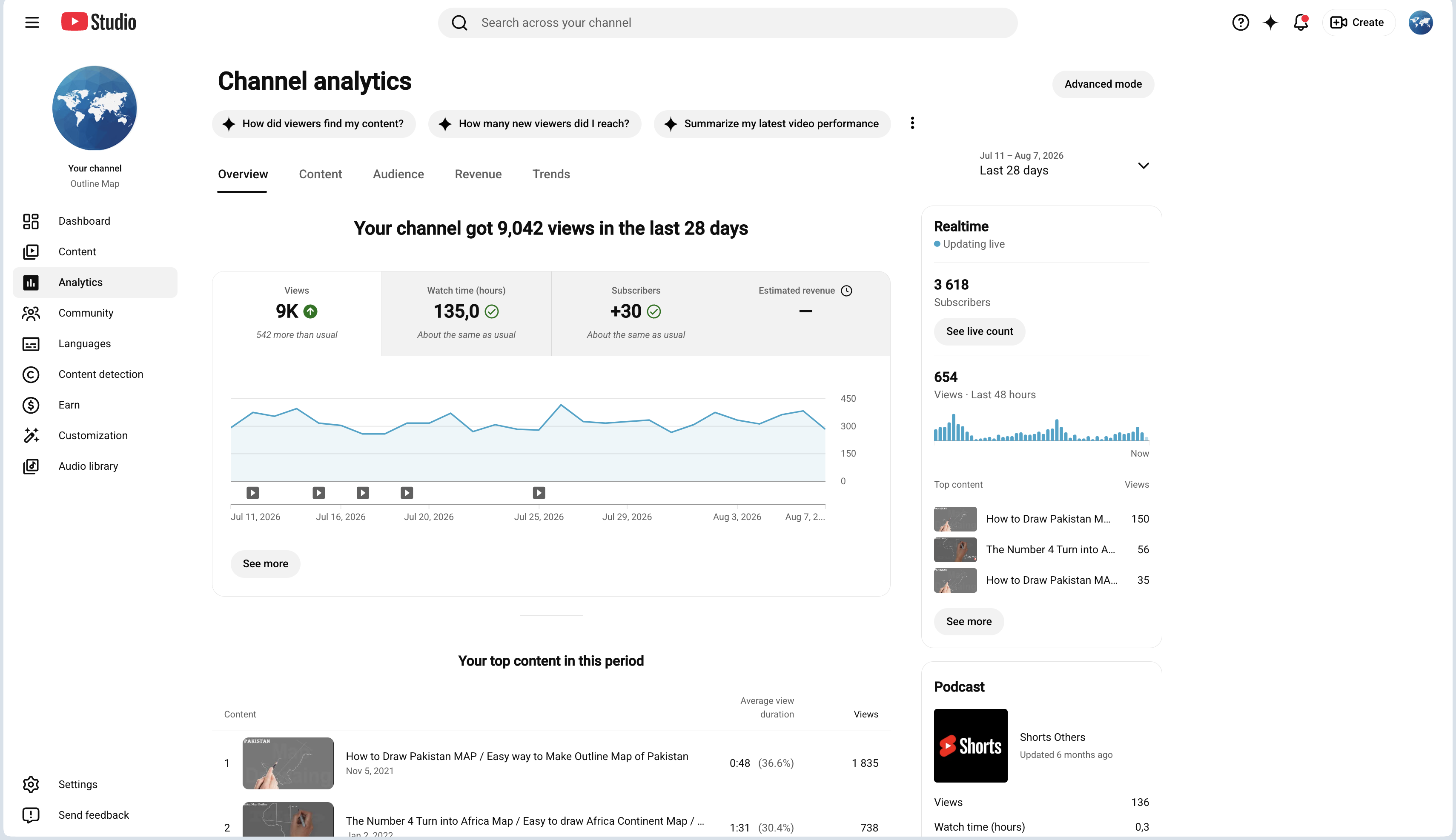
Task: Click See more in the Realtime panel
Action: tap(969, 621)
